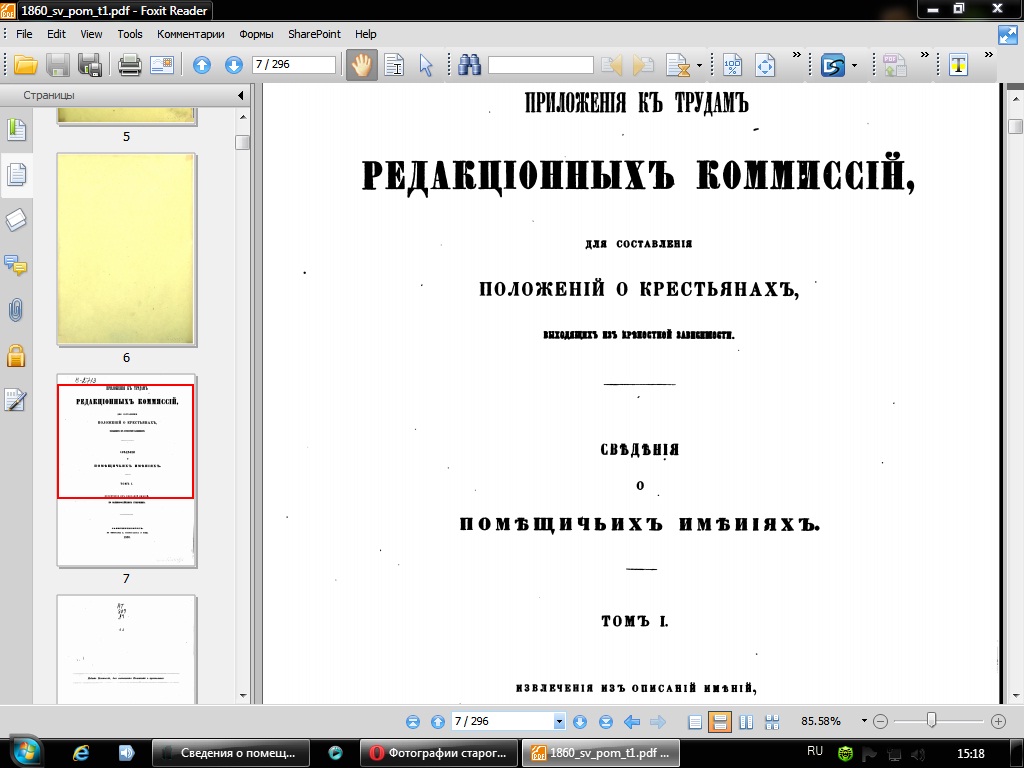The width and height of the screenshot is (1024, 768).
Task: Click the binoculars Search icon
Action: coord(469,66)
